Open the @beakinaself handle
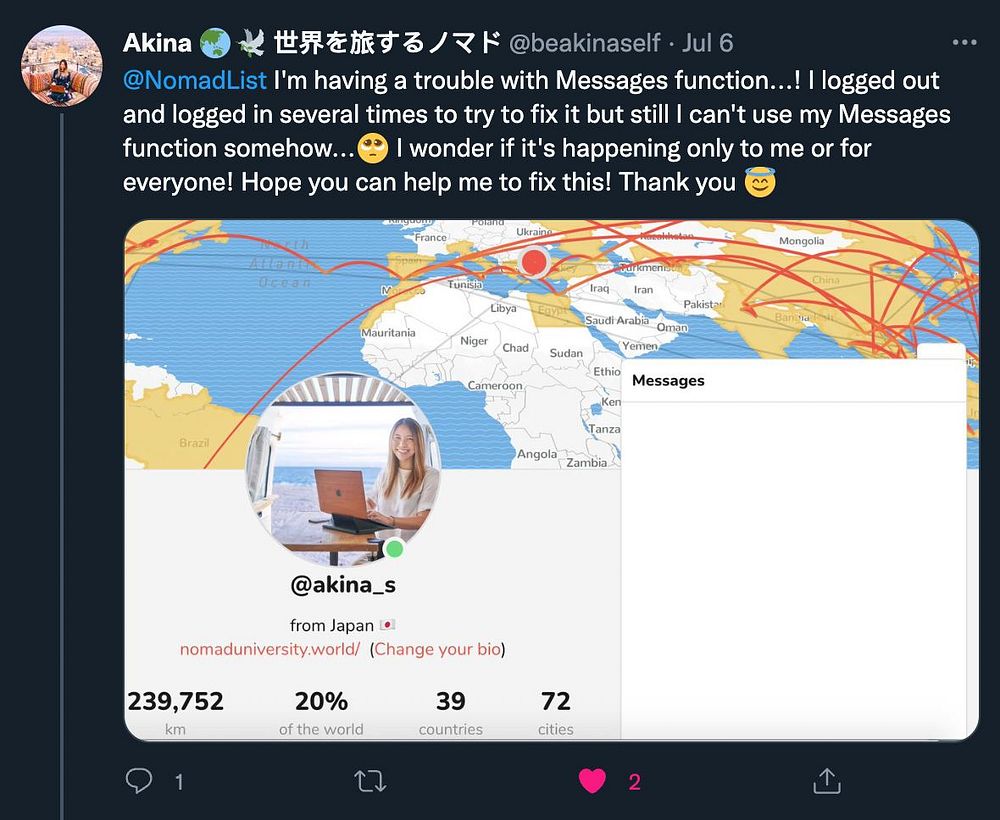The height and width of the screenshot is (820, 1000). tap(585, 43)
